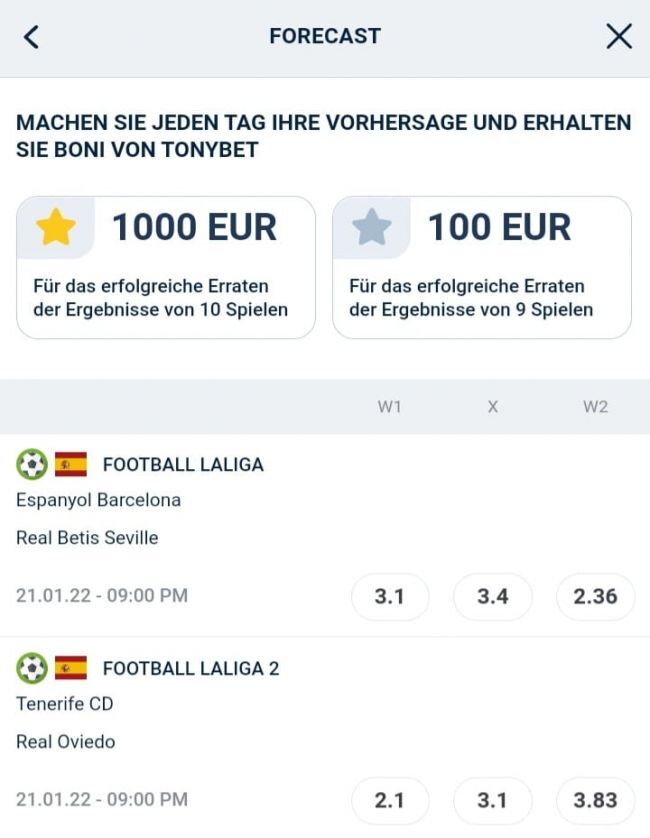Viewport: 650px width, 838px height.
Task: Open the 1000 EUR bonus card
Action: pos(166,267)
